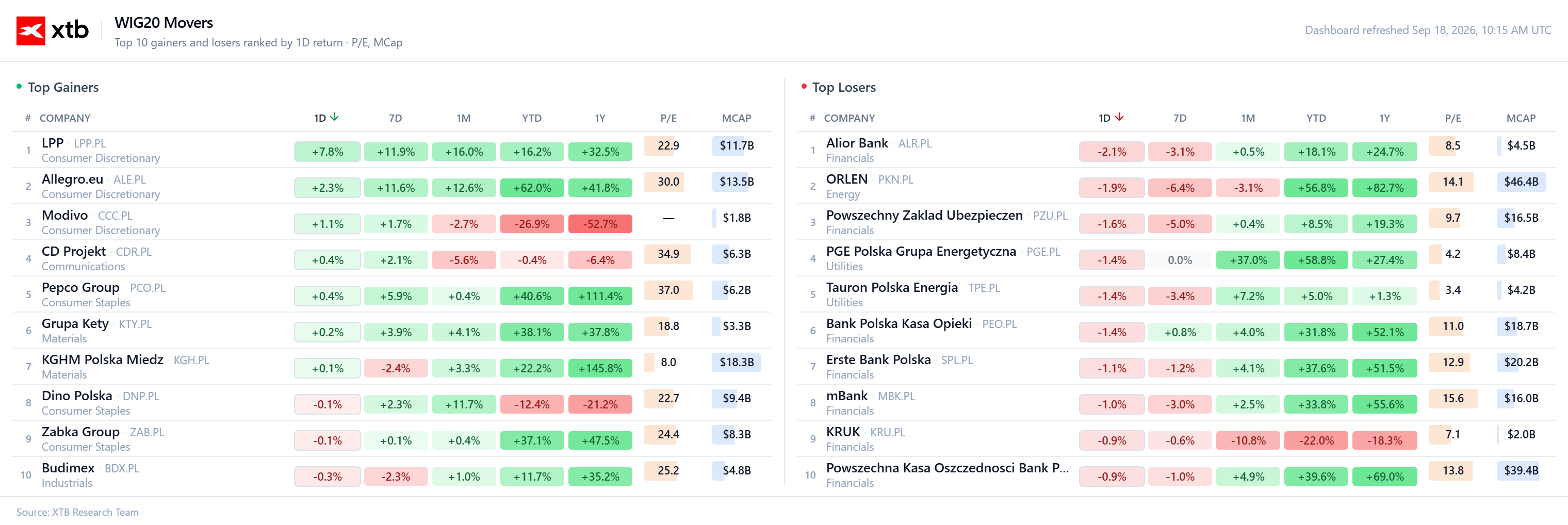This screenshot has height=525, width=1568.
Task: Click the green dot beside Top Gainers
Action: [x=19, y=87]
